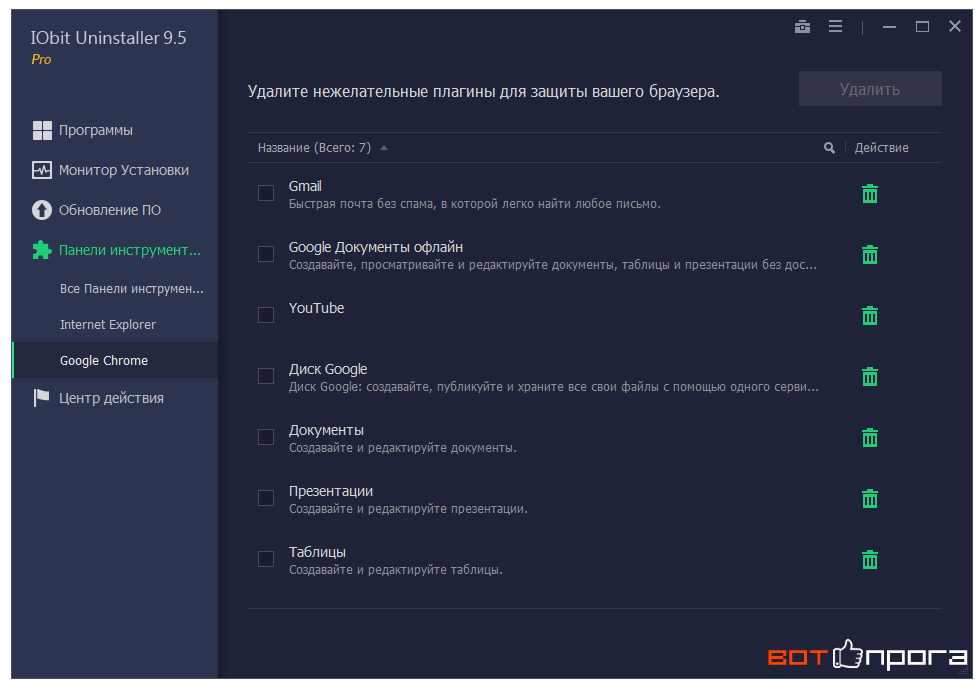Click the trash icon for Документы

pos(869,438)
